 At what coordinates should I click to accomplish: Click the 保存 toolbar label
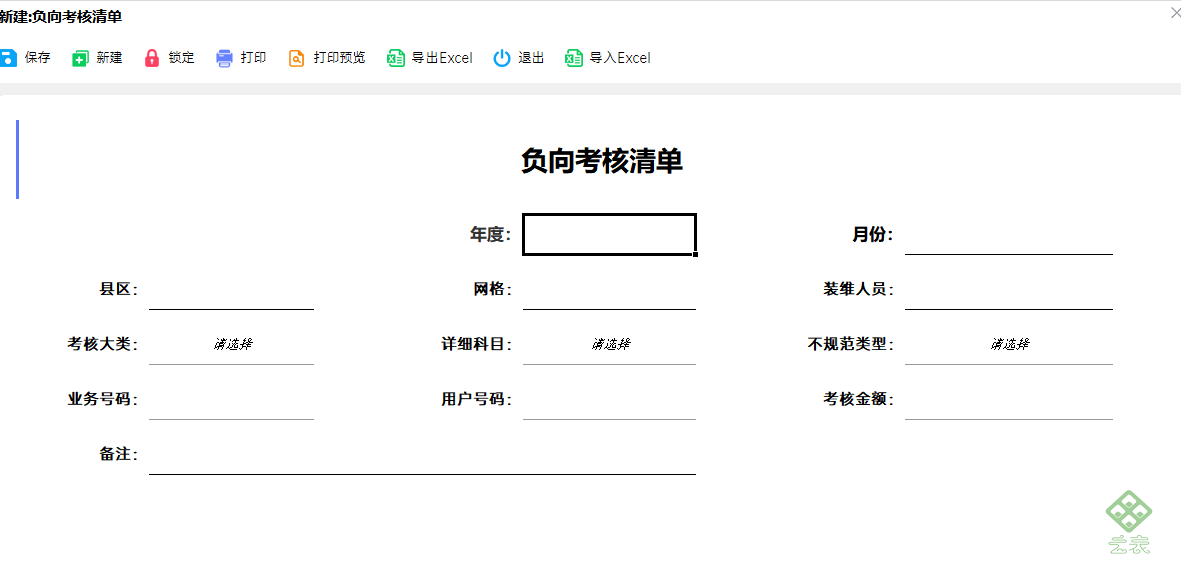click(38, 58)
